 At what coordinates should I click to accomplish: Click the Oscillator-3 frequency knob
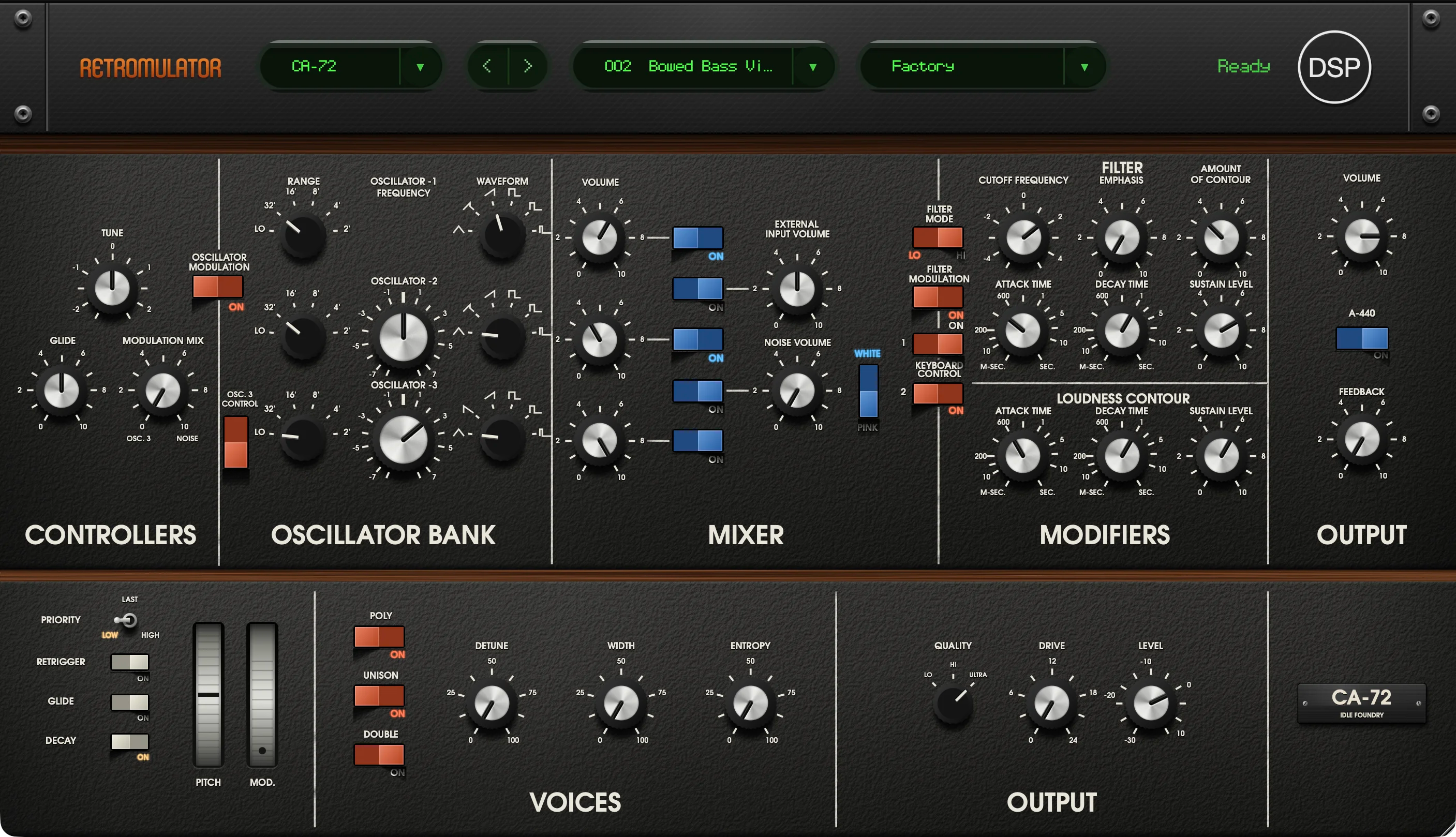pyautogui.click(x=404, y=440)
